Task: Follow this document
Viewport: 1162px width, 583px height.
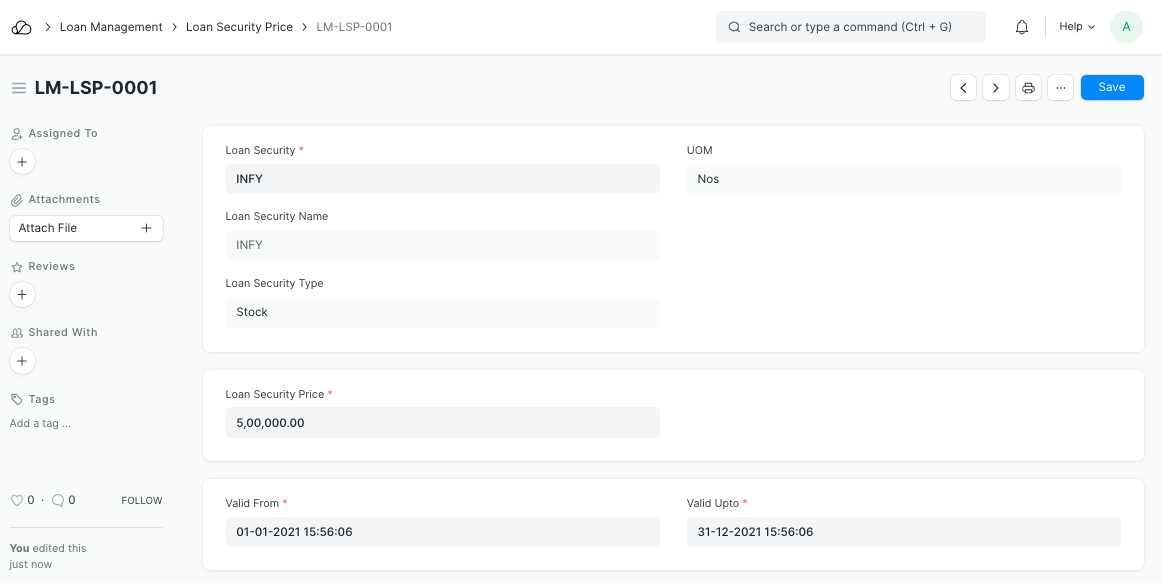Action: [x=141, y=500]
